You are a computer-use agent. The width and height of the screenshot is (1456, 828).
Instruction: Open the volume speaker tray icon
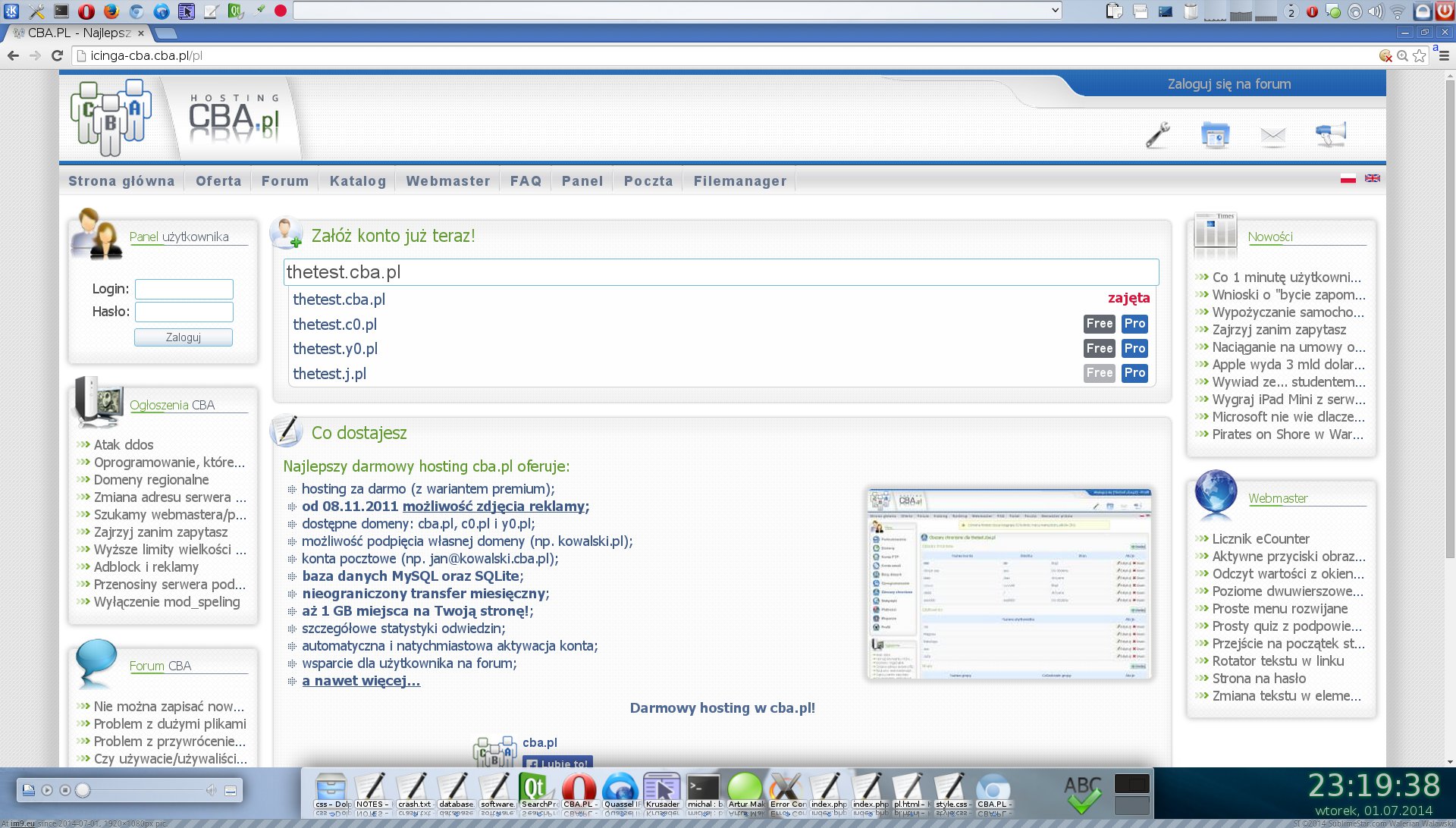coord(1376,11)
